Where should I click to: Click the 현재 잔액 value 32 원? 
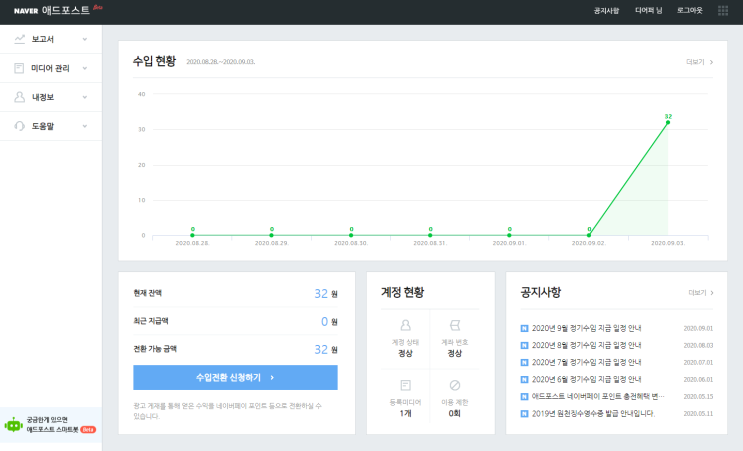pyautogui.click(x=326, y=294)
